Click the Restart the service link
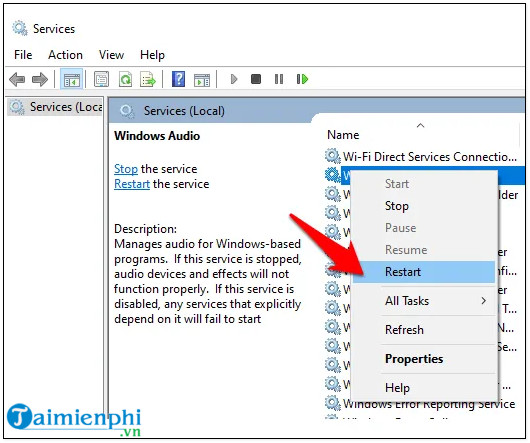530x443 pixels. (x=132, y=184)
